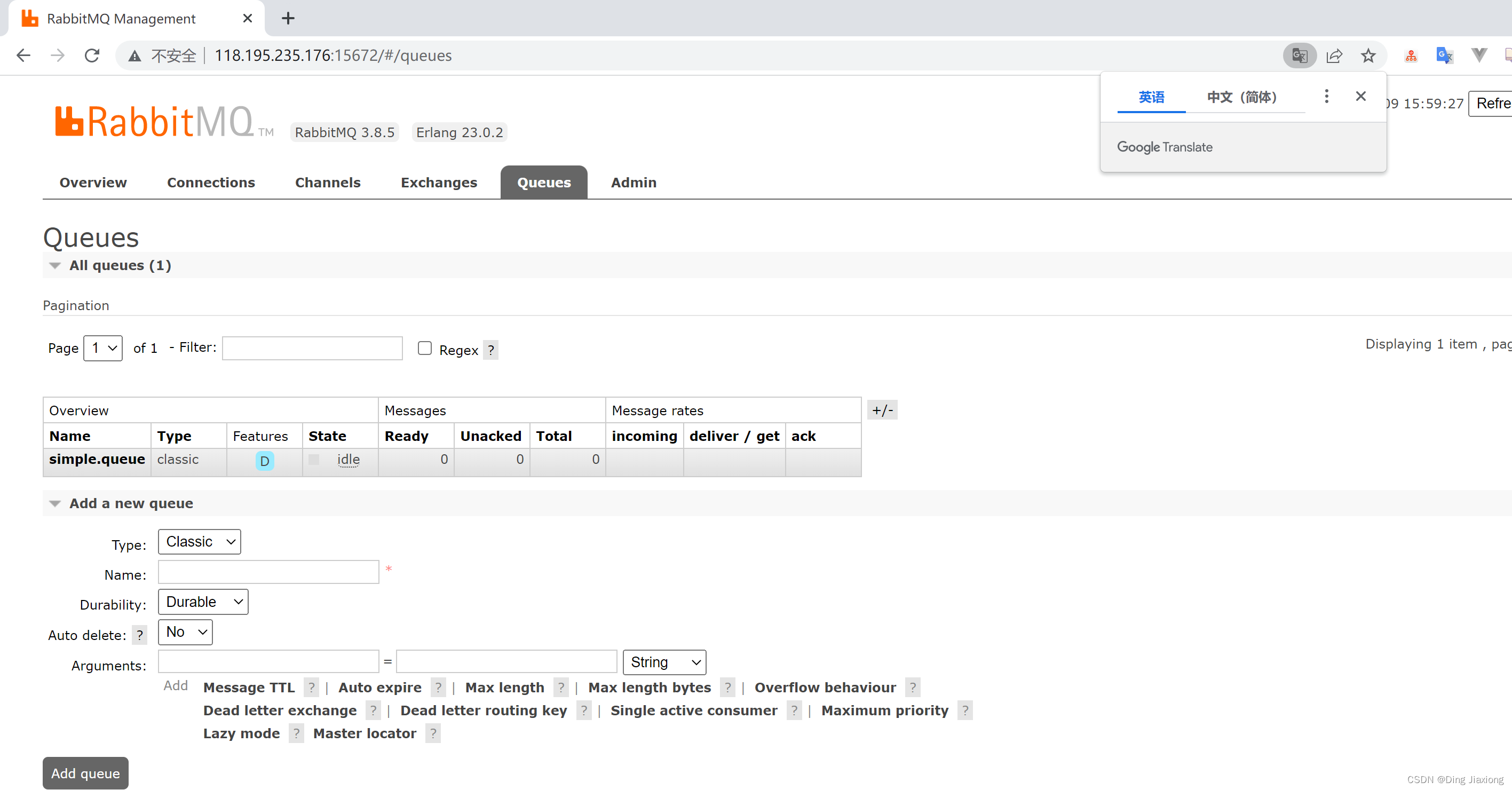The width and height of the screenshot is (1512, 790).
Task: Open help for Auto delete
Action: [140, 635]
